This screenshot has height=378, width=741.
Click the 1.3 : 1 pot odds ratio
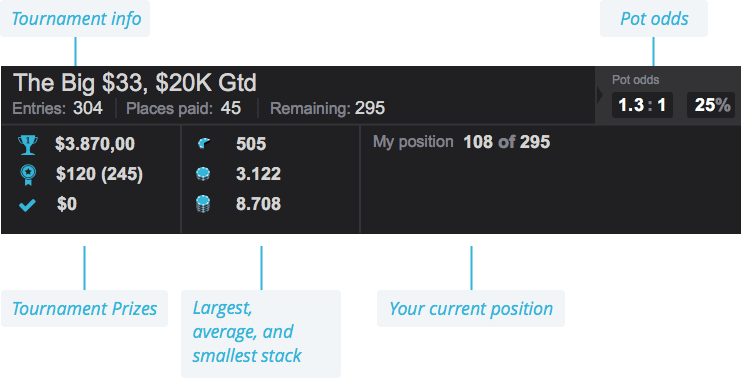(x=642, y=105)
